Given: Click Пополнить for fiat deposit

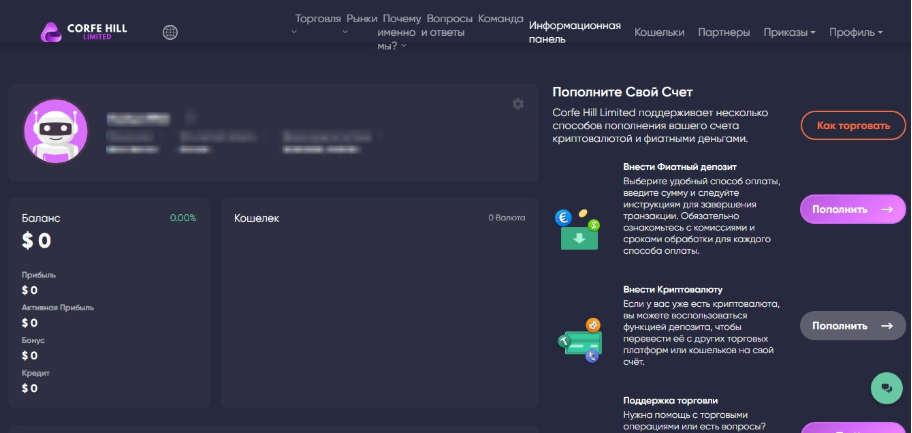Looking at the screenshot, I should coord(852,210).
